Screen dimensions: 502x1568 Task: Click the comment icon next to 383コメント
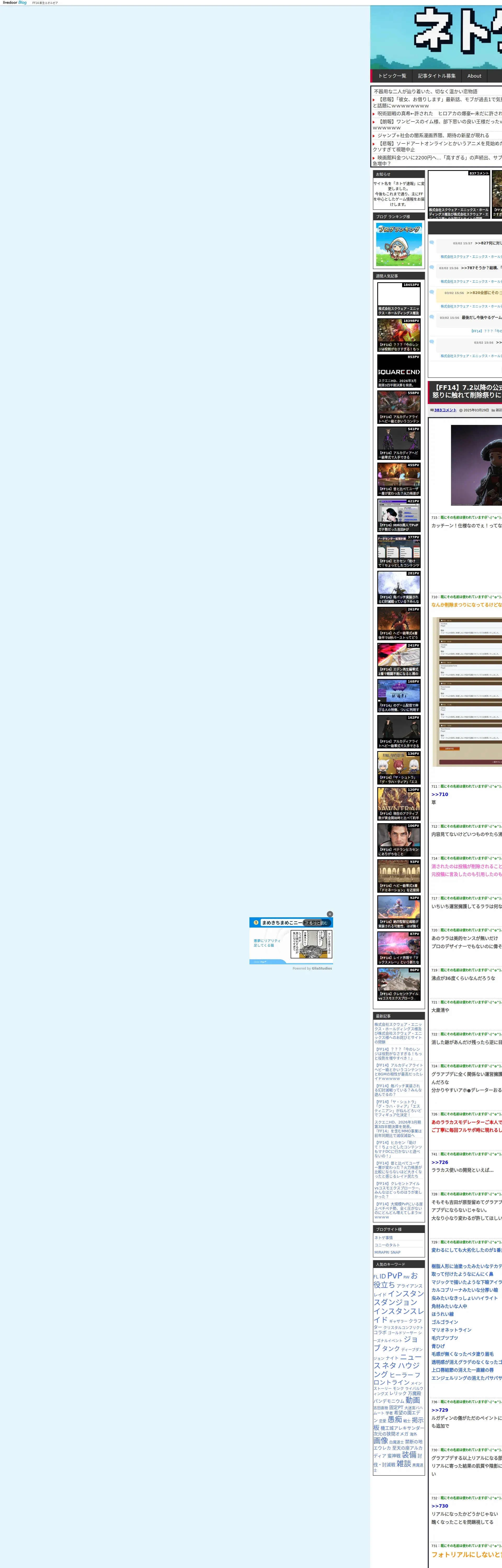coord(432,410)
